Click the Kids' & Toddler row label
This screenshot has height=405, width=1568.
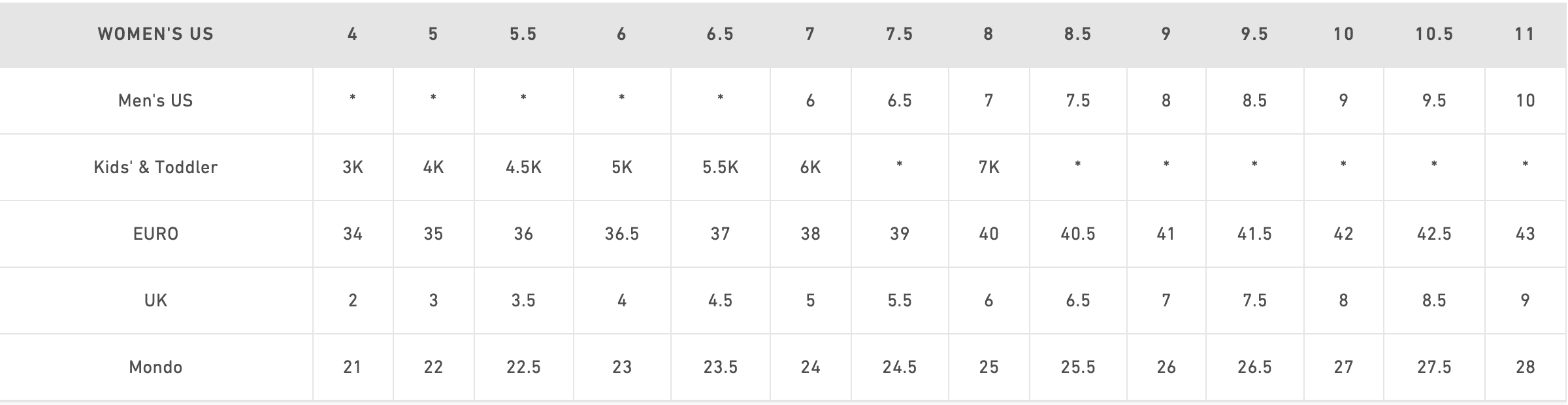(155, 167)
